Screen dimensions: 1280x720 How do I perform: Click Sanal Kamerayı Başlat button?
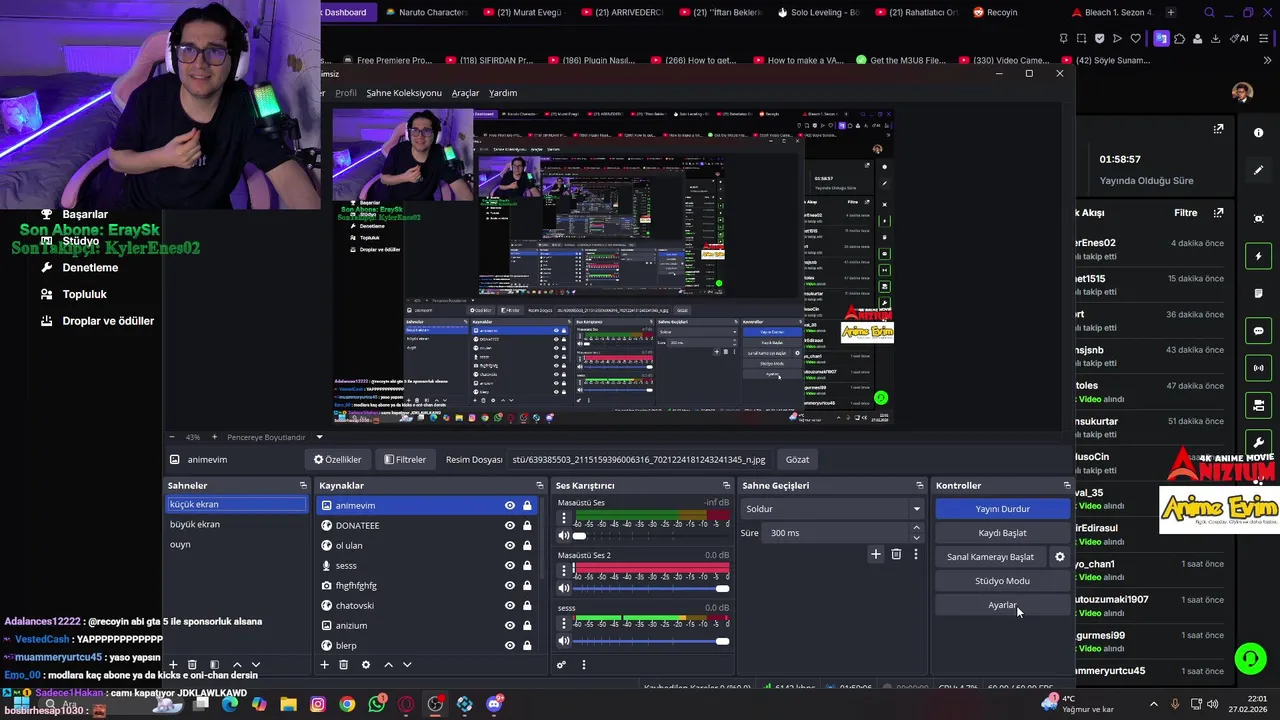pyautogui.click(x=991, y=557)
